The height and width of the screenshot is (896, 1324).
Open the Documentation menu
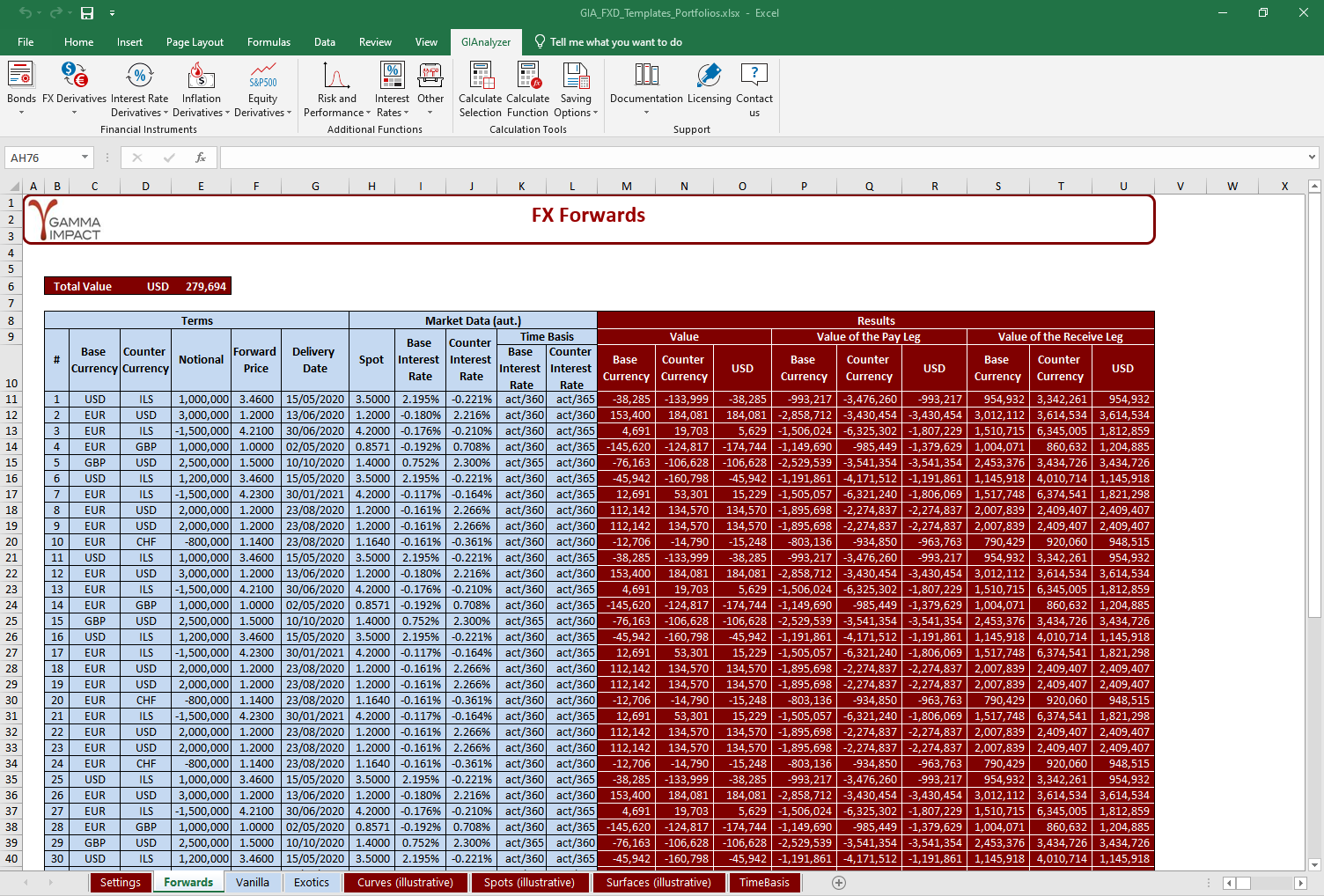click(x=646, y=88)
